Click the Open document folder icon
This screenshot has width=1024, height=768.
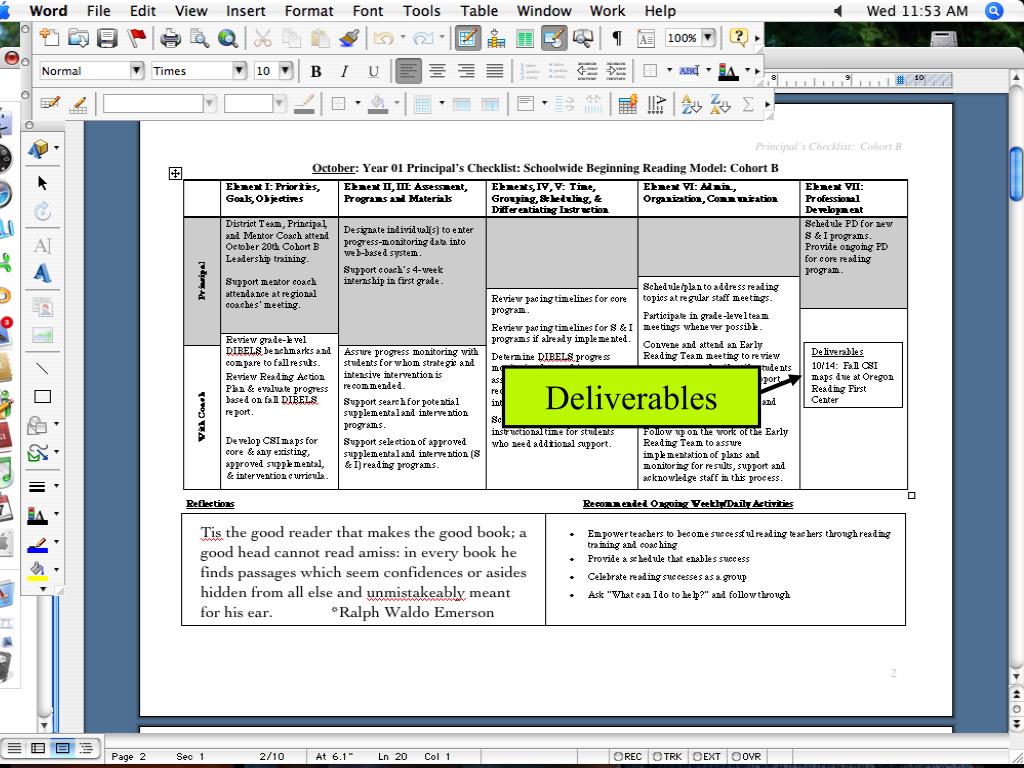[x=78, y=38]
